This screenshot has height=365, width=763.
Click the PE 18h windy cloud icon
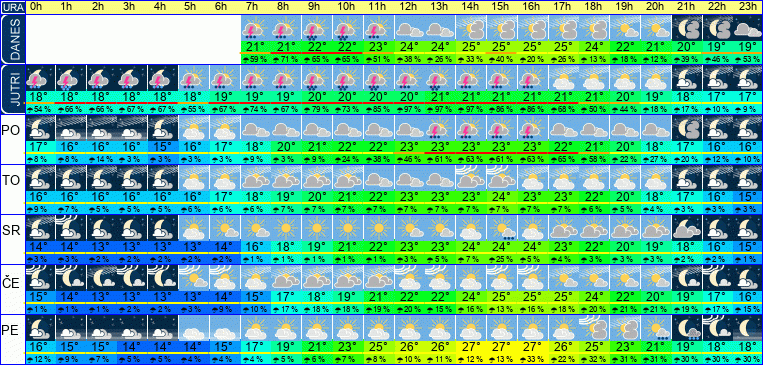click(x=594, y=328)
